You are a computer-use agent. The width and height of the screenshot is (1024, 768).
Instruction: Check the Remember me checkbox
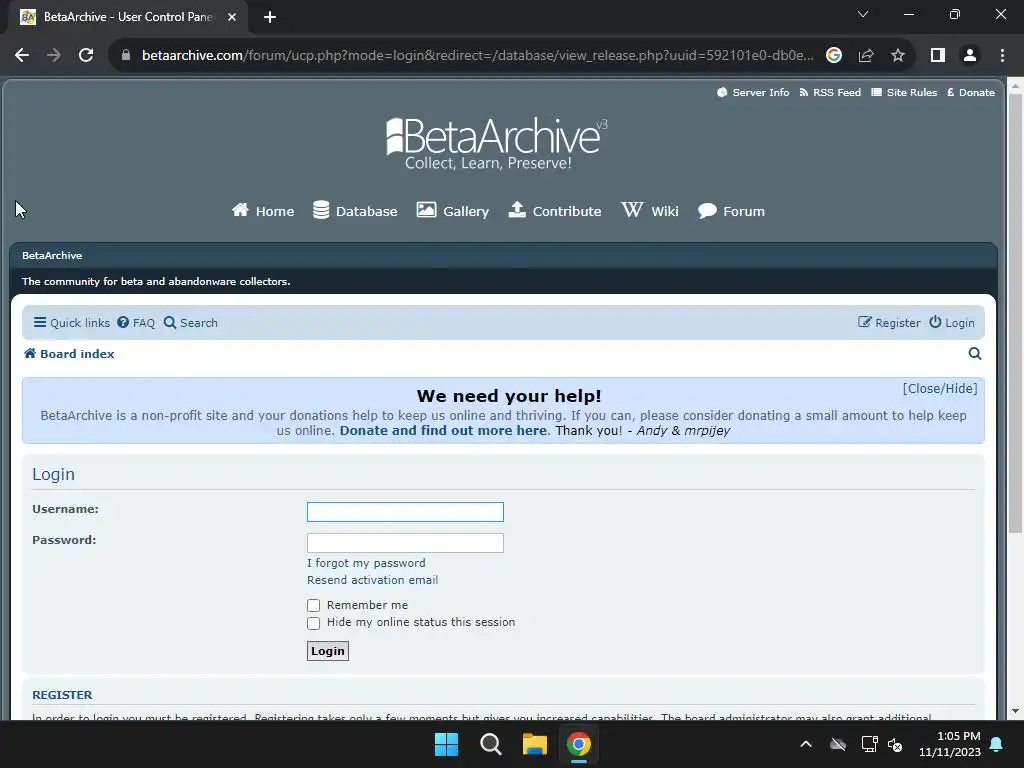tap(313, 605)
